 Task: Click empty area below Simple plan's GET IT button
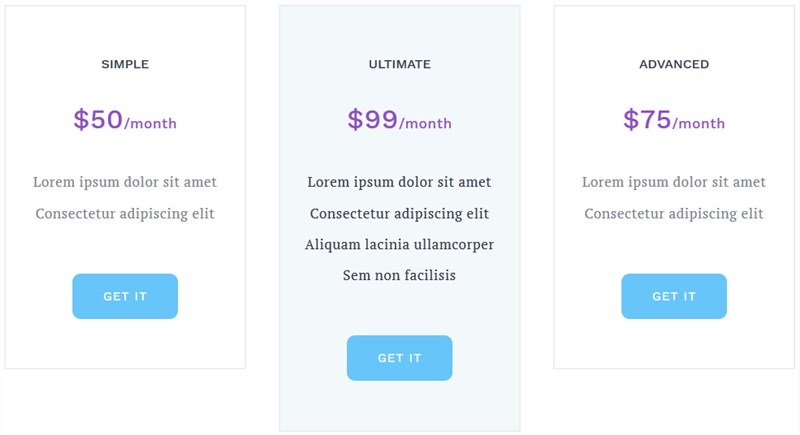tap(125, 345)
